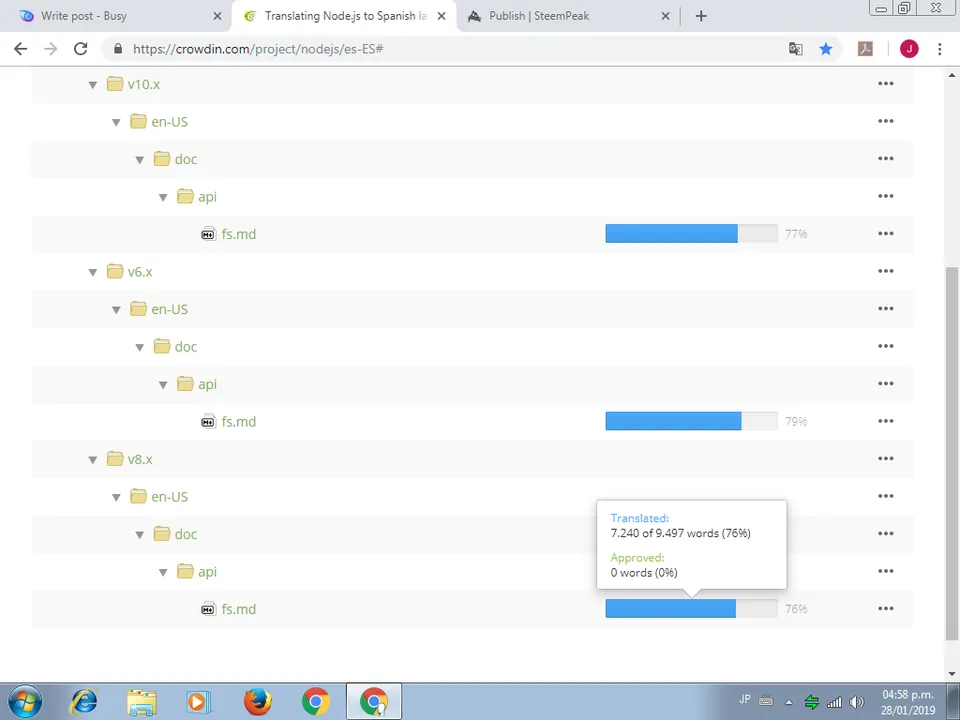The width and height of the screenshot is (960, 720).
Task: Open Windows Explorer from taskbar
Action: (141, 702)
